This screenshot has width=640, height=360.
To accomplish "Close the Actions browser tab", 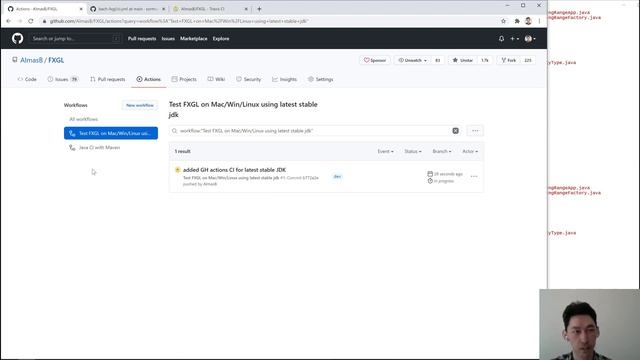I will 81,9.
